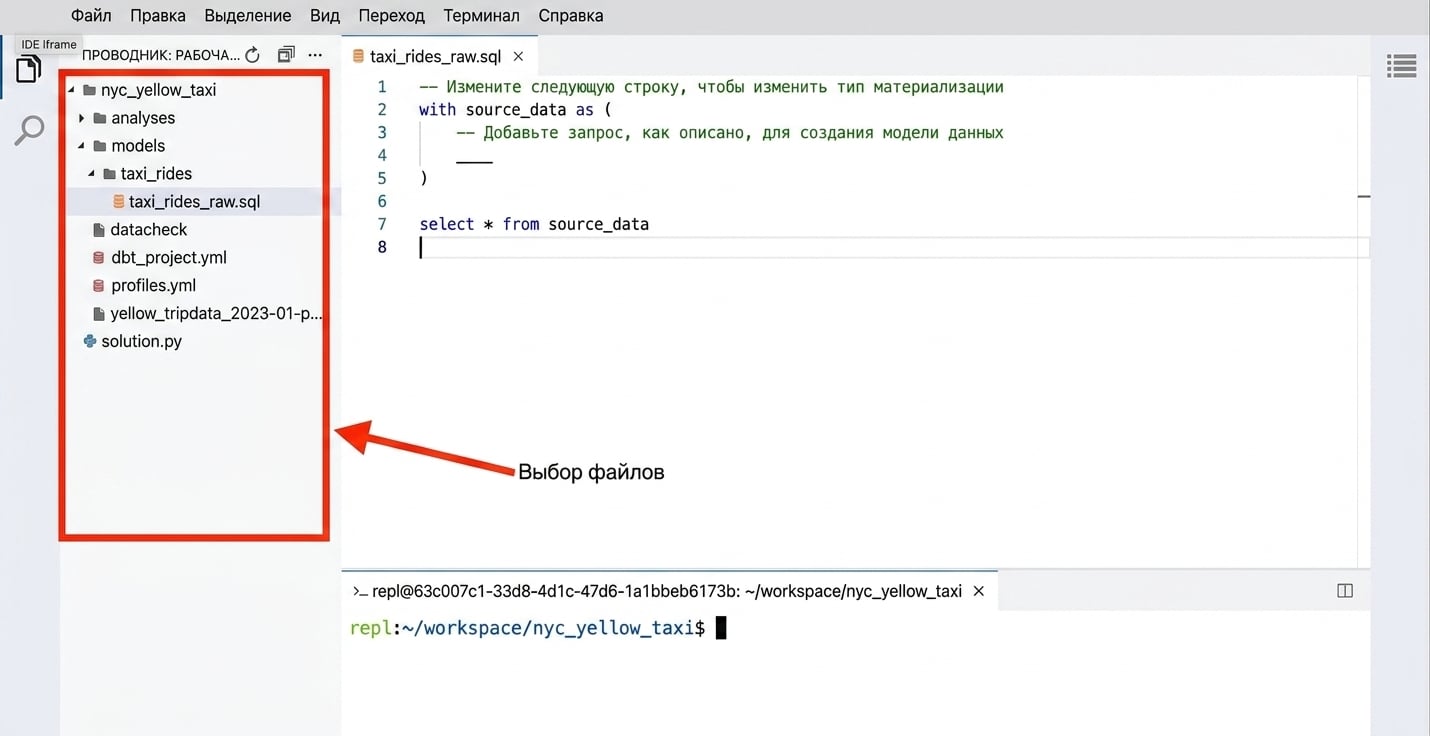Select the taxi_rides folder name

(156, 174)
